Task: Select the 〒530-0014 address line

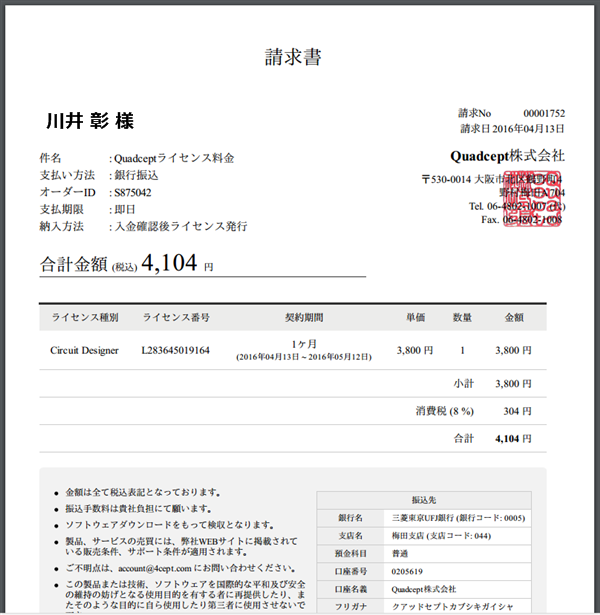Action: pyautogui.click(x=493, y=179)
